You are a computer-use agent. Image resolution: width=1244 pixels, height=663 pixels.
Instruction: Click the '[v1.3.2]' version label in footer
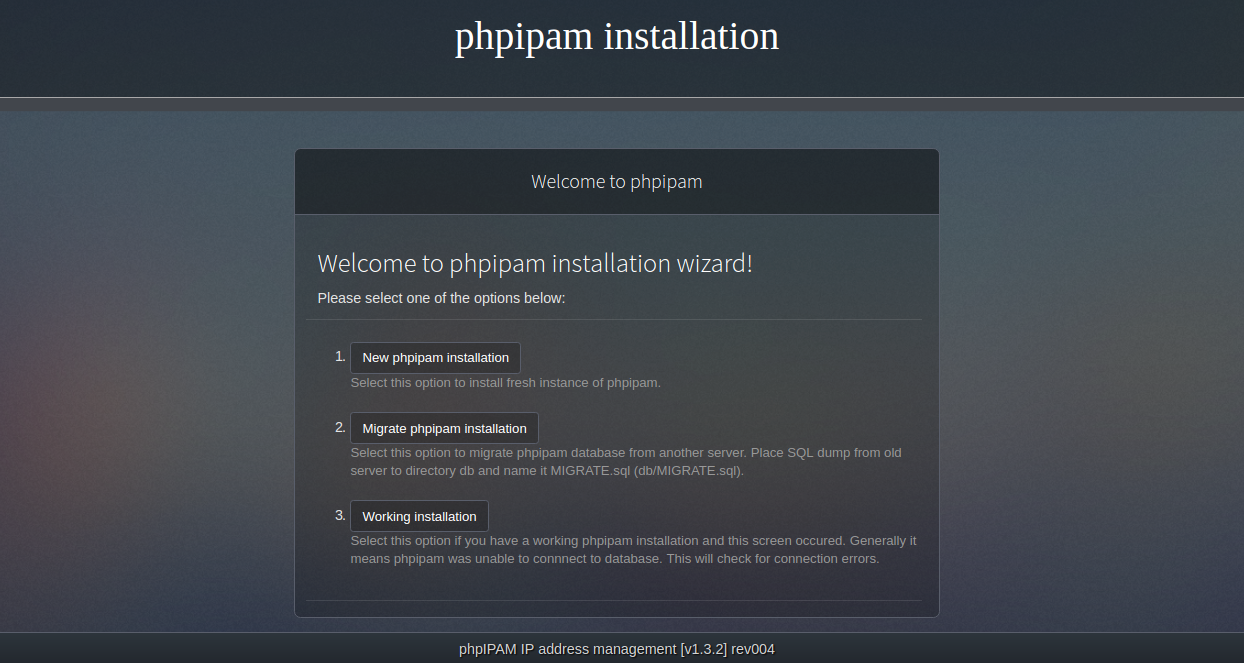tap(704, 649)
